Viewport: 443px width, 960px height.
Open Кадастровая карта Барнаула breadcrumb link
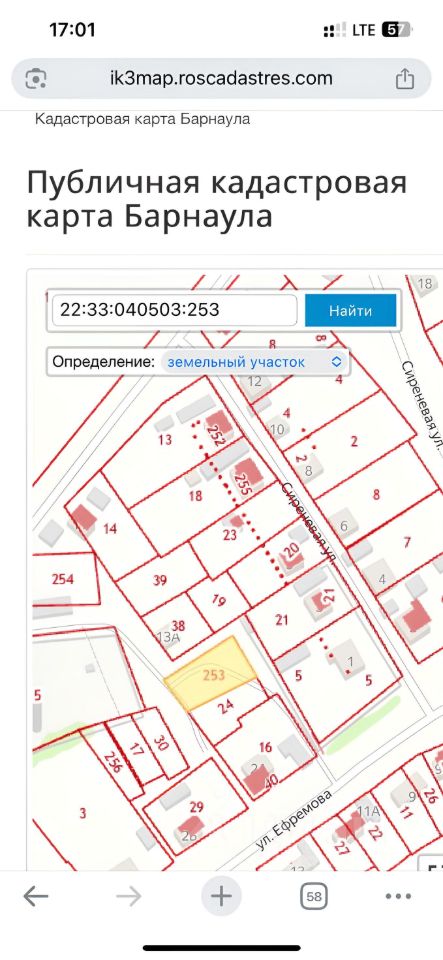(143, 119)
